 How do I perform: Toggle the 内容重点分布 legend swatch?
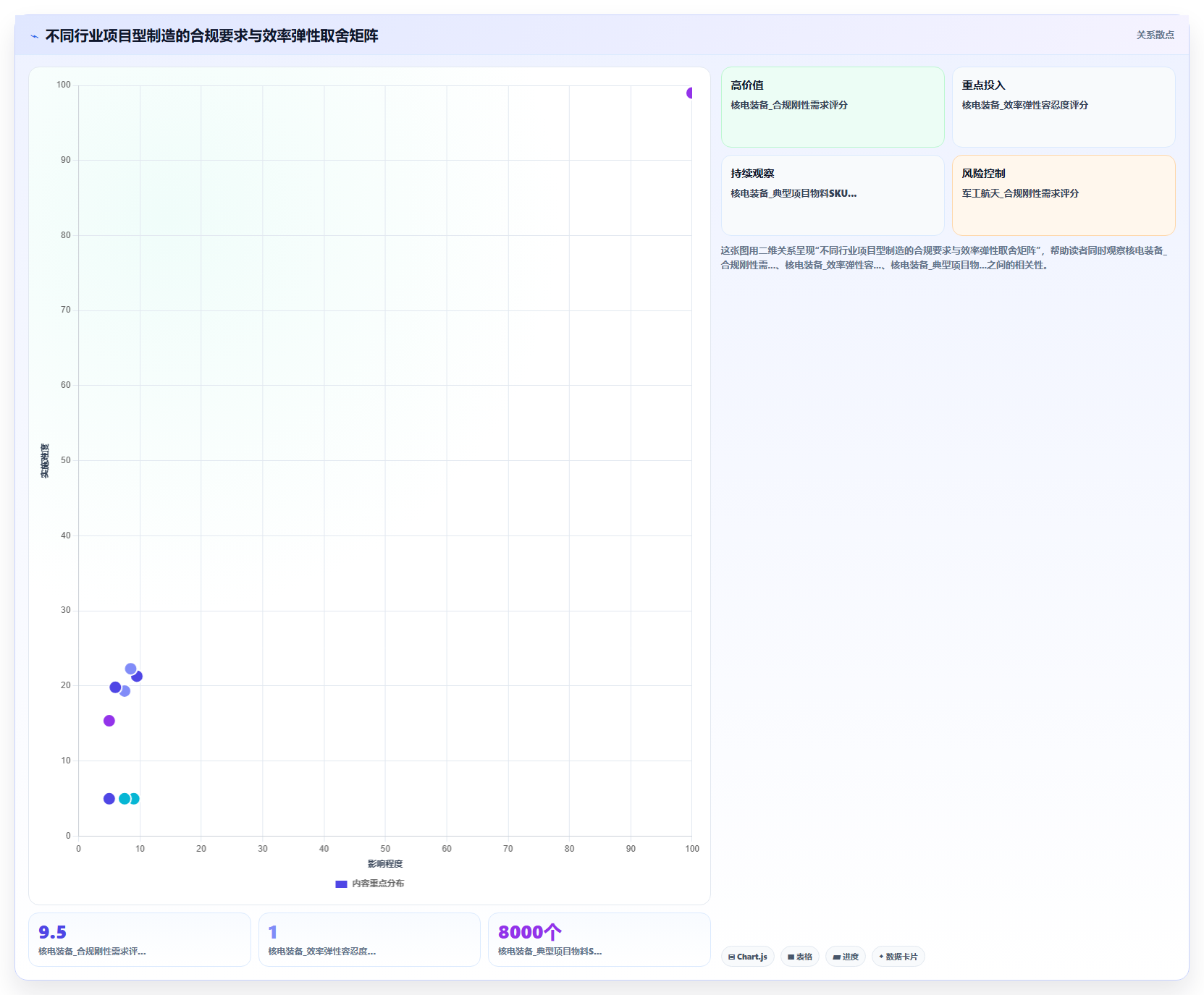point(341,884)
